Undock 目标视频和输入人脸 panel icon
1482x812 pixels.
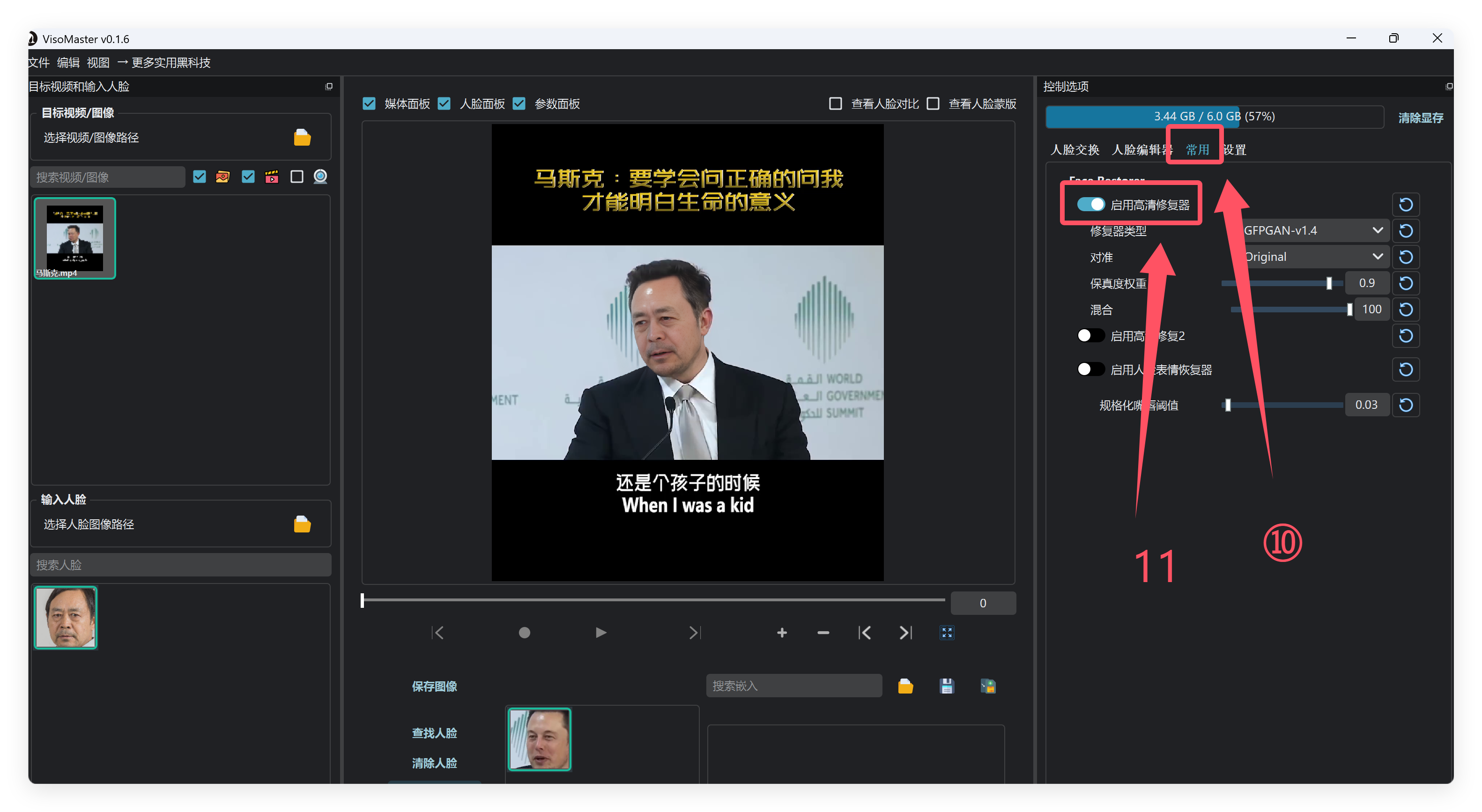tap(329, 86)
